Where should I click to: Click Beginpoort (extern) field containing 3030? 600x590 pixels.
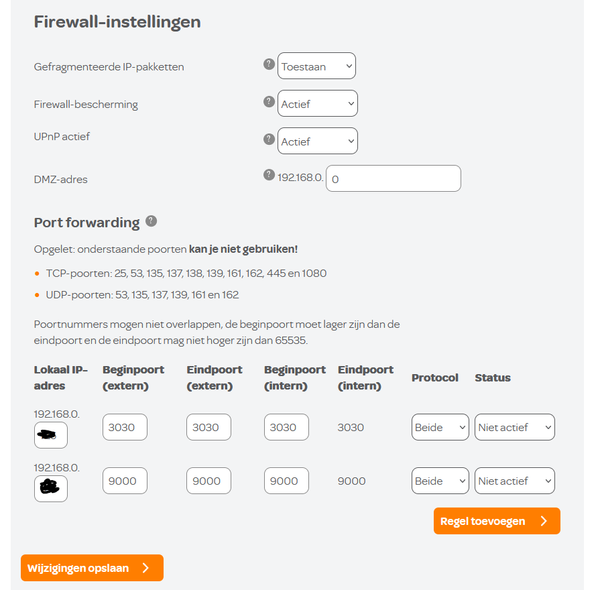125,427
